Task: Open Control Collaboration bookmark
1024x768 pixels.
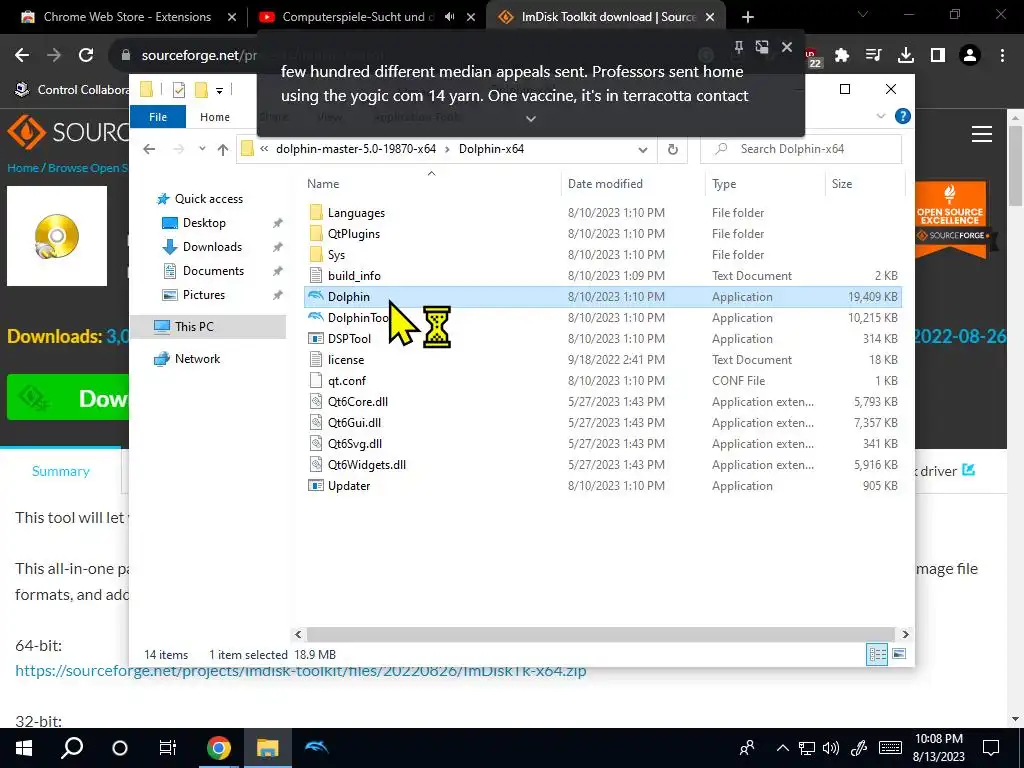Action: [71, 89]
